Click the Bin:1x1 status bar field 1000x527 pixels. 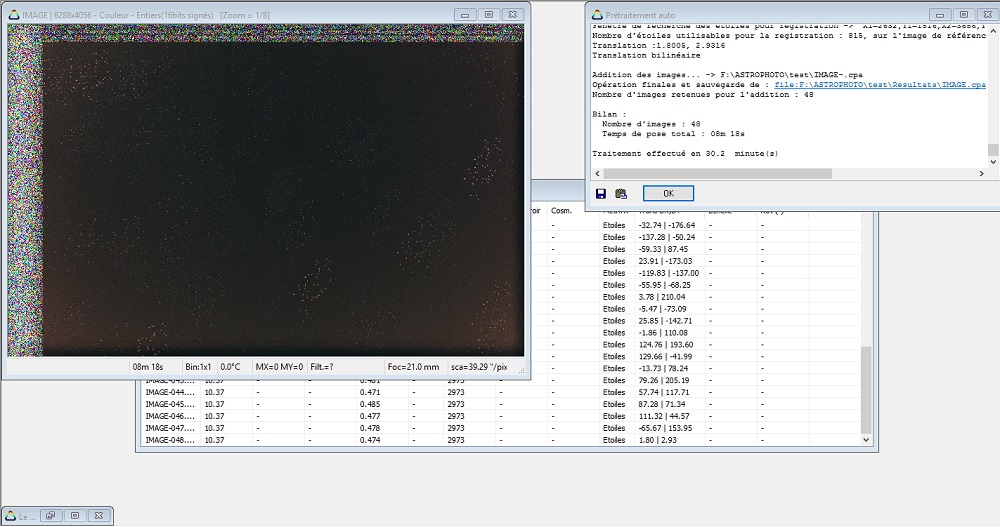pyautogui.click(x=201, y=367)
